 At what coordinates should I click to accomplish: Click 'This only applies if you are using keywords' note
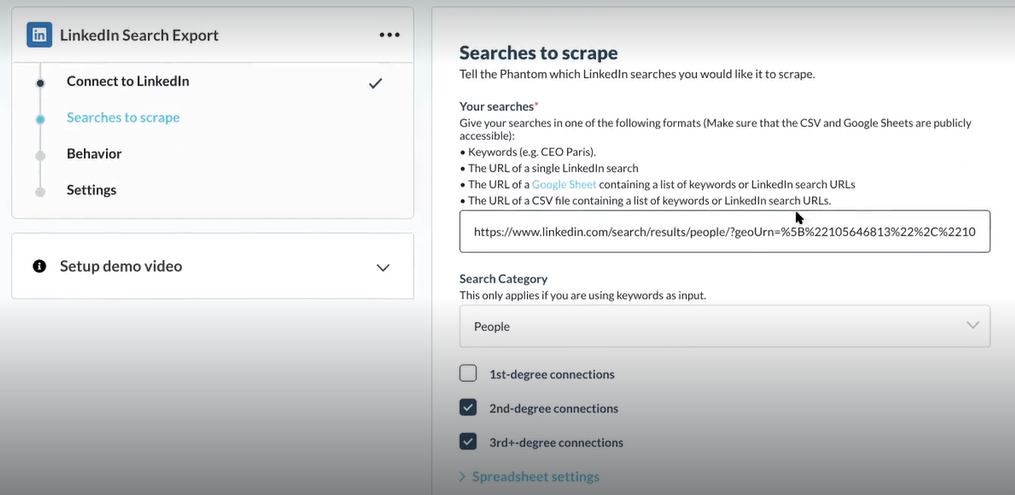[583, 296]
